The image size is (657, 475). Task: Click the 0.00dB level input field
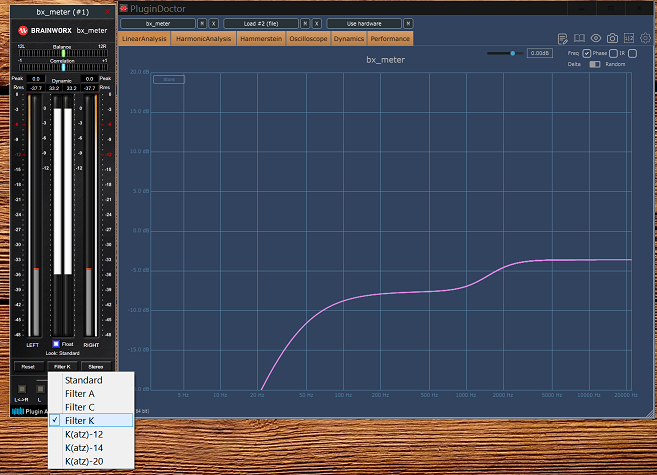(x=540, y=53)
